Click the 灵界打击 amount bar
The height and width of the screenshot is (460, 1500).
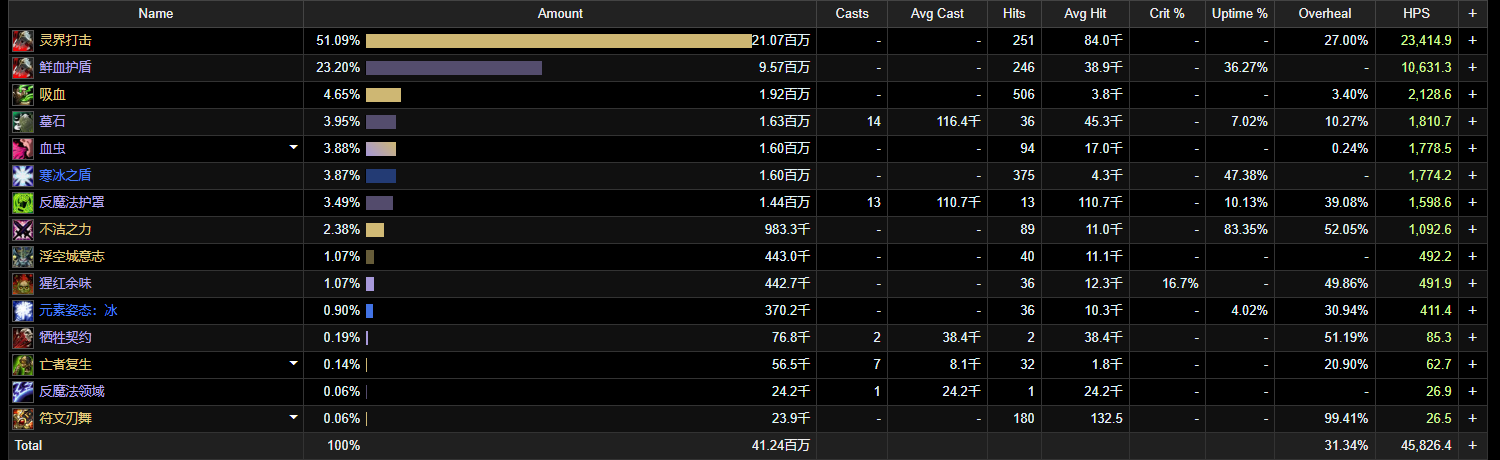point(558,41)
